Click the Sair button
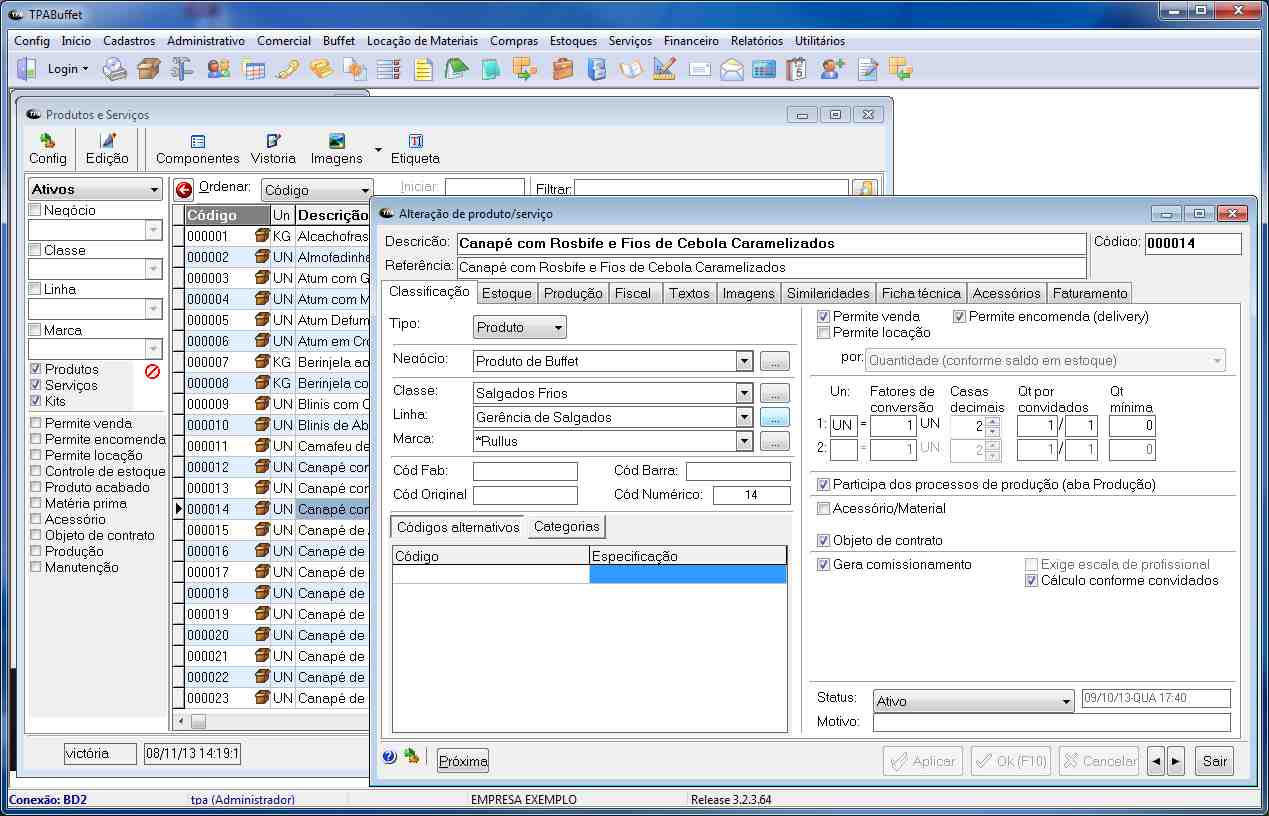 1214,761
